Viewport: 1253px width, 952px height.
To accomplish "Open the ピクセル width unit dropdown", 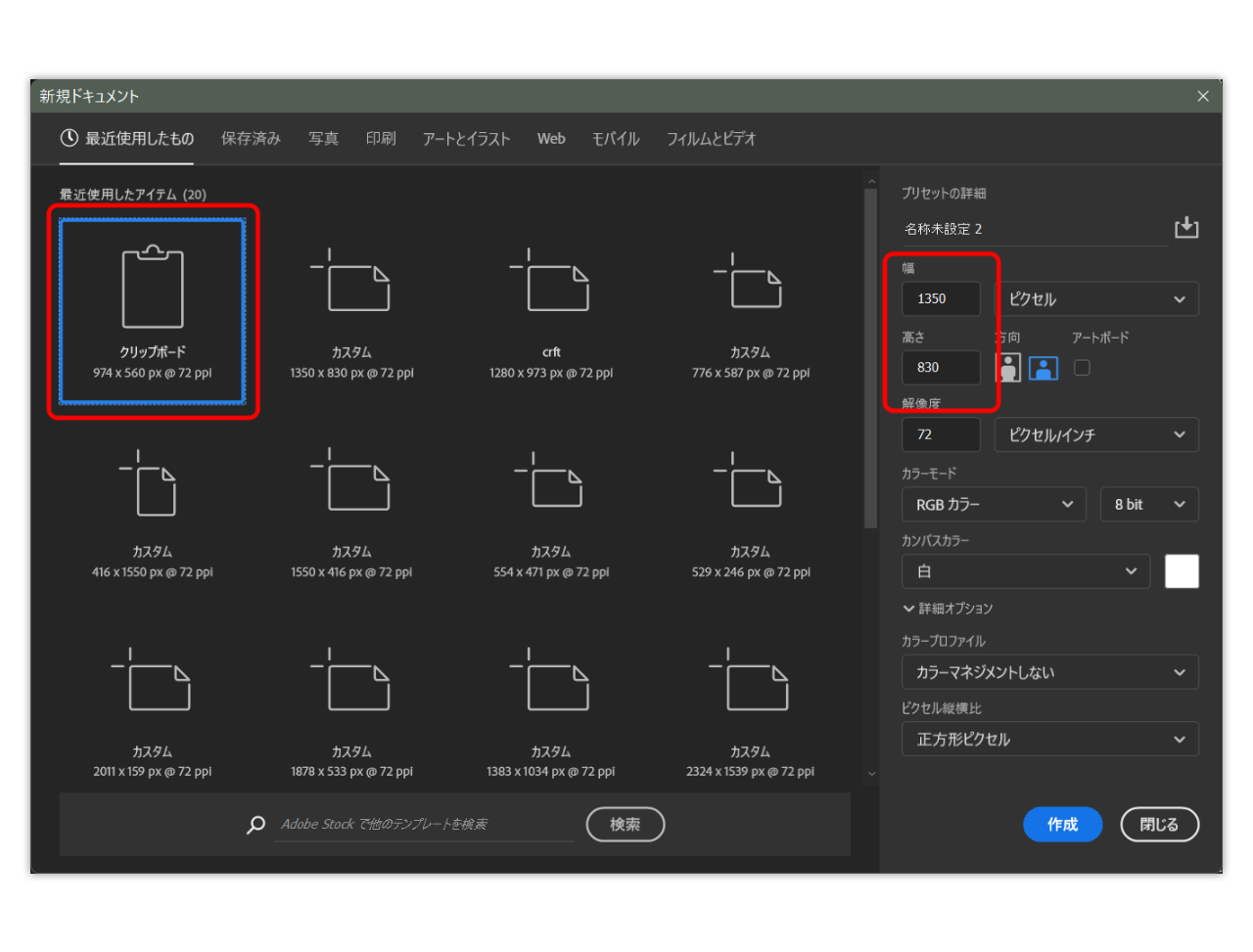I will (1096, 299).
